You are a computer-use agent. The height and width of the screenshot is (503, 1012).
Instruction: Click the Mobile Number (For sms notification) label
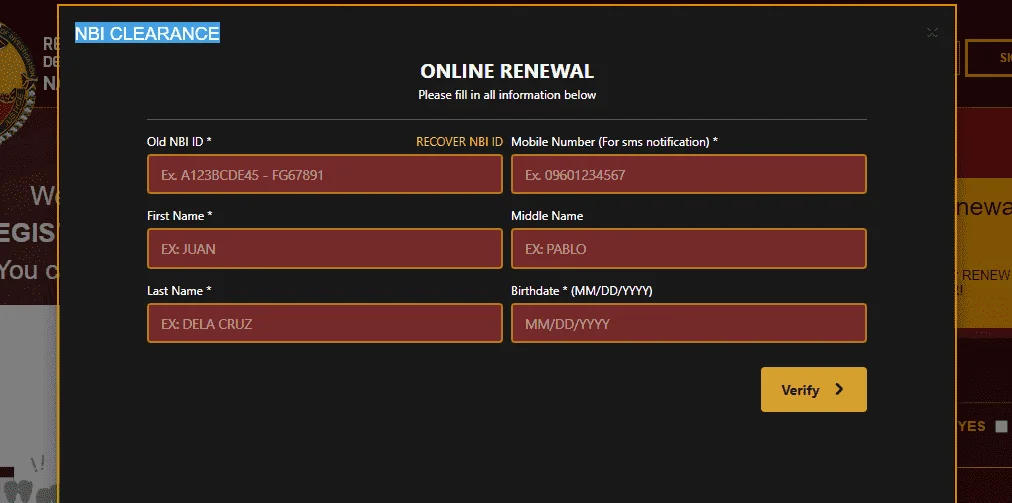tap(614, 142)
